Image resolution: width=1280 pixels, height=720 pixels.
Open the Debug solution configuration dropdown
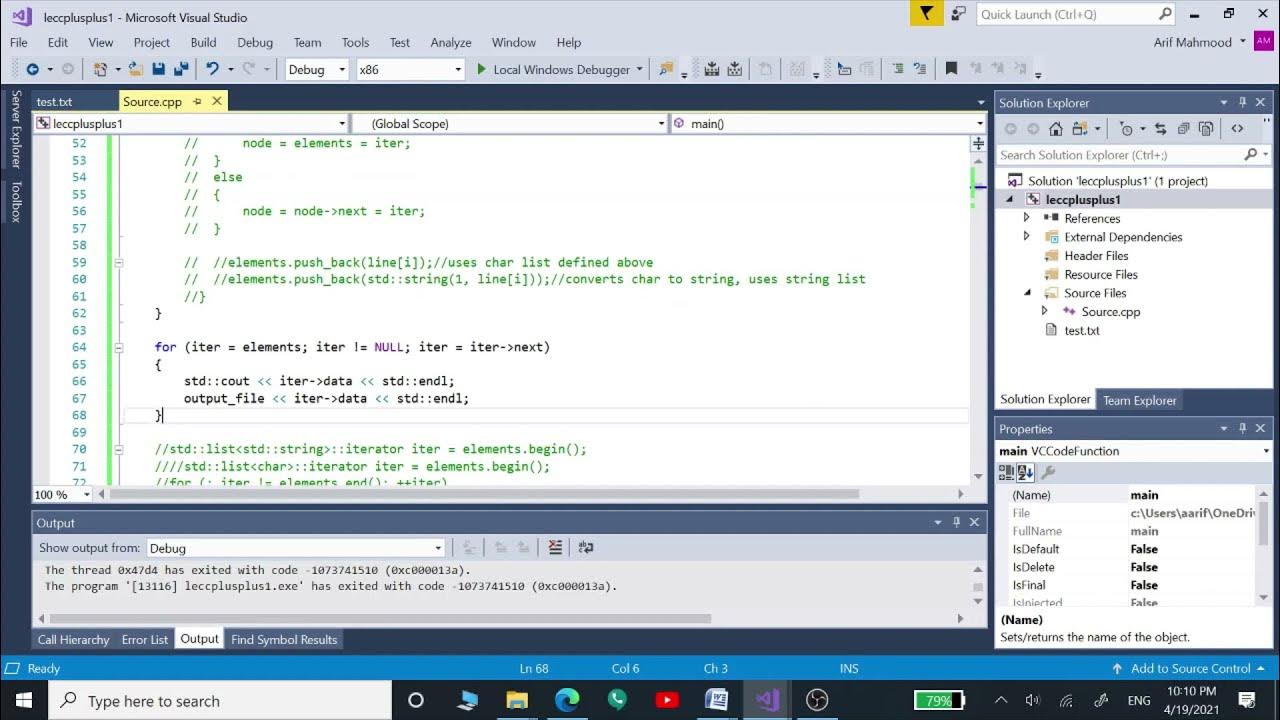[x=316, y=69]
